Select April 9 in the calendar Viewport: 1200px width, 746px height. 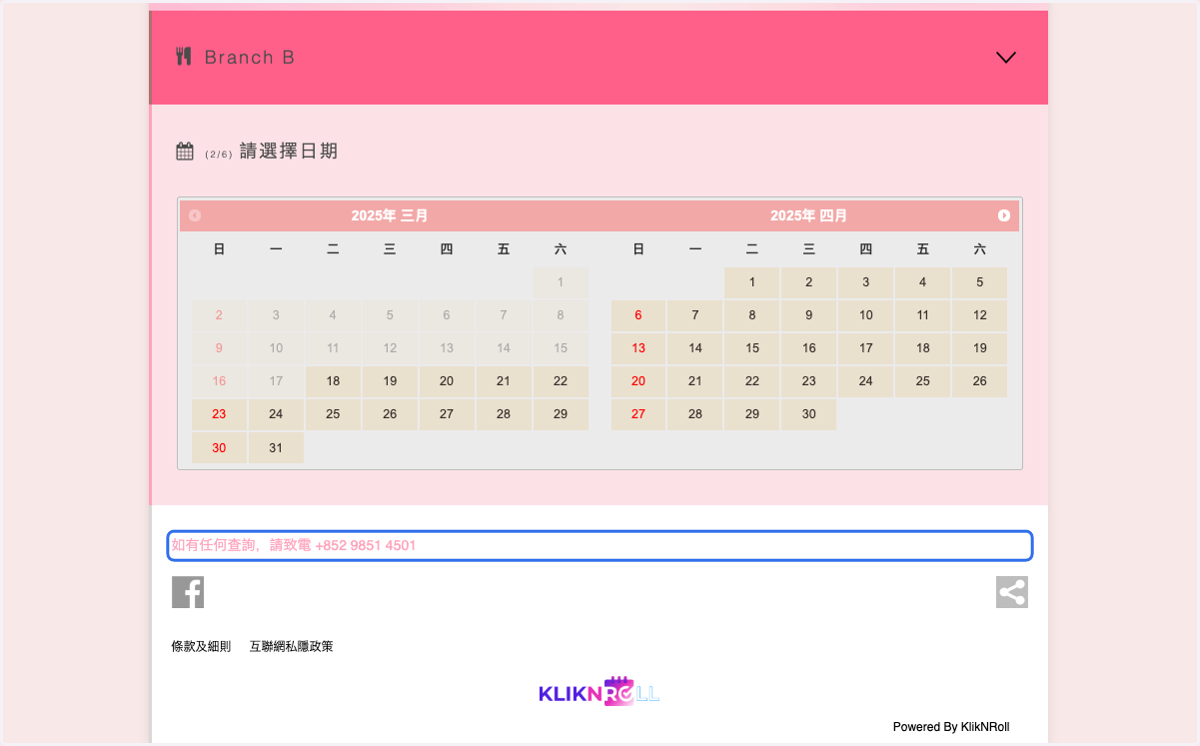(809, 315)
